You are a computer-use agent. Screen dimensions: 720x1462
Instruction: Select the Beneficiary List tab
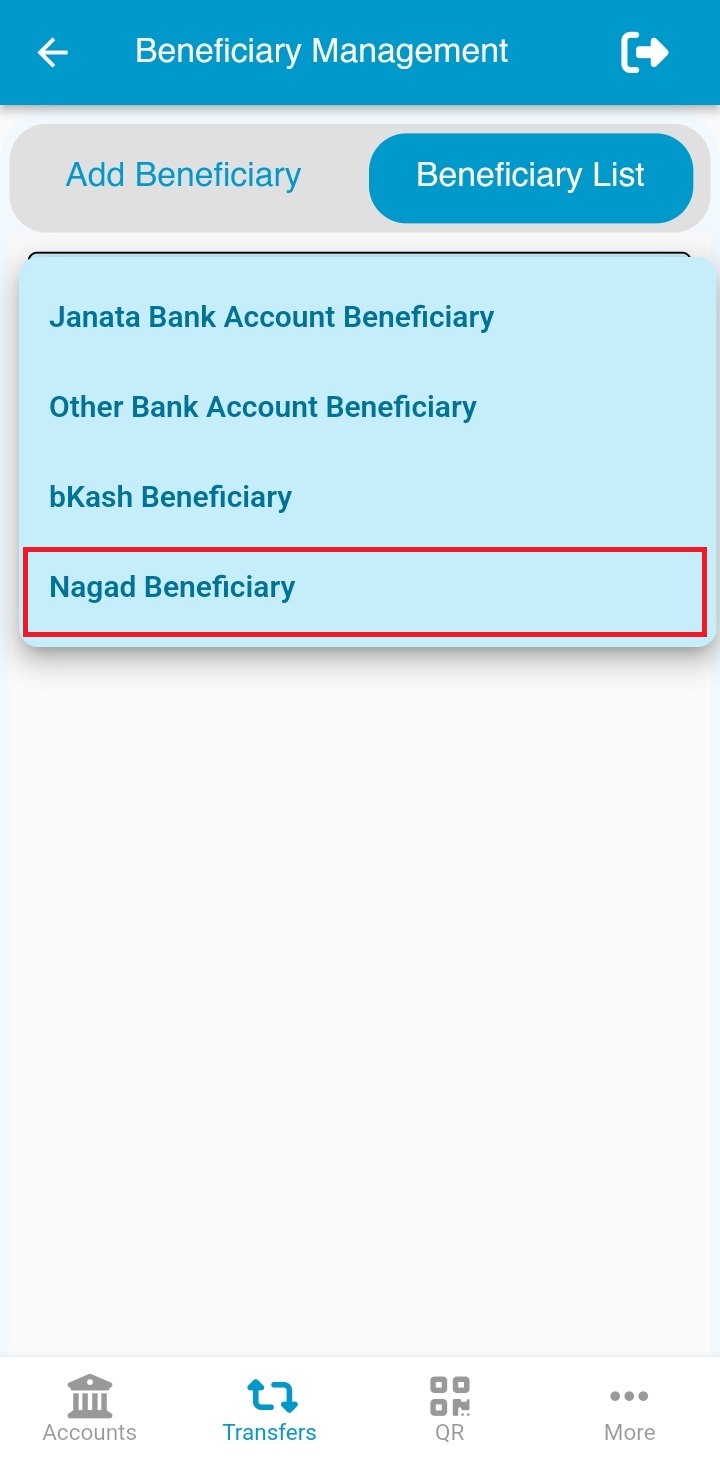coord(531,177)
